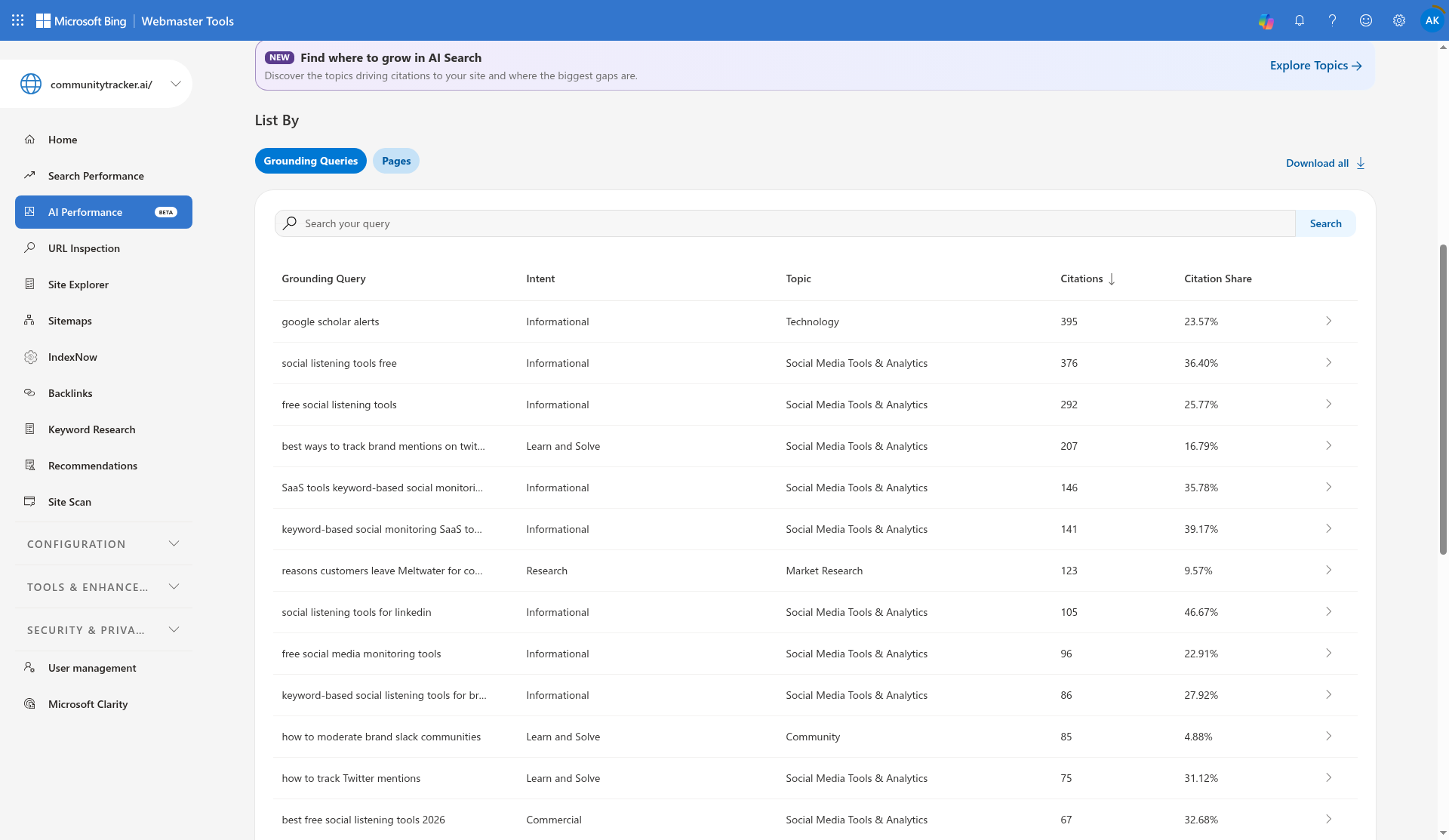Expand the social listening tools free row chevron
The width and height of the screenshot is (1449, 840).
click(x=1328, y=363)
